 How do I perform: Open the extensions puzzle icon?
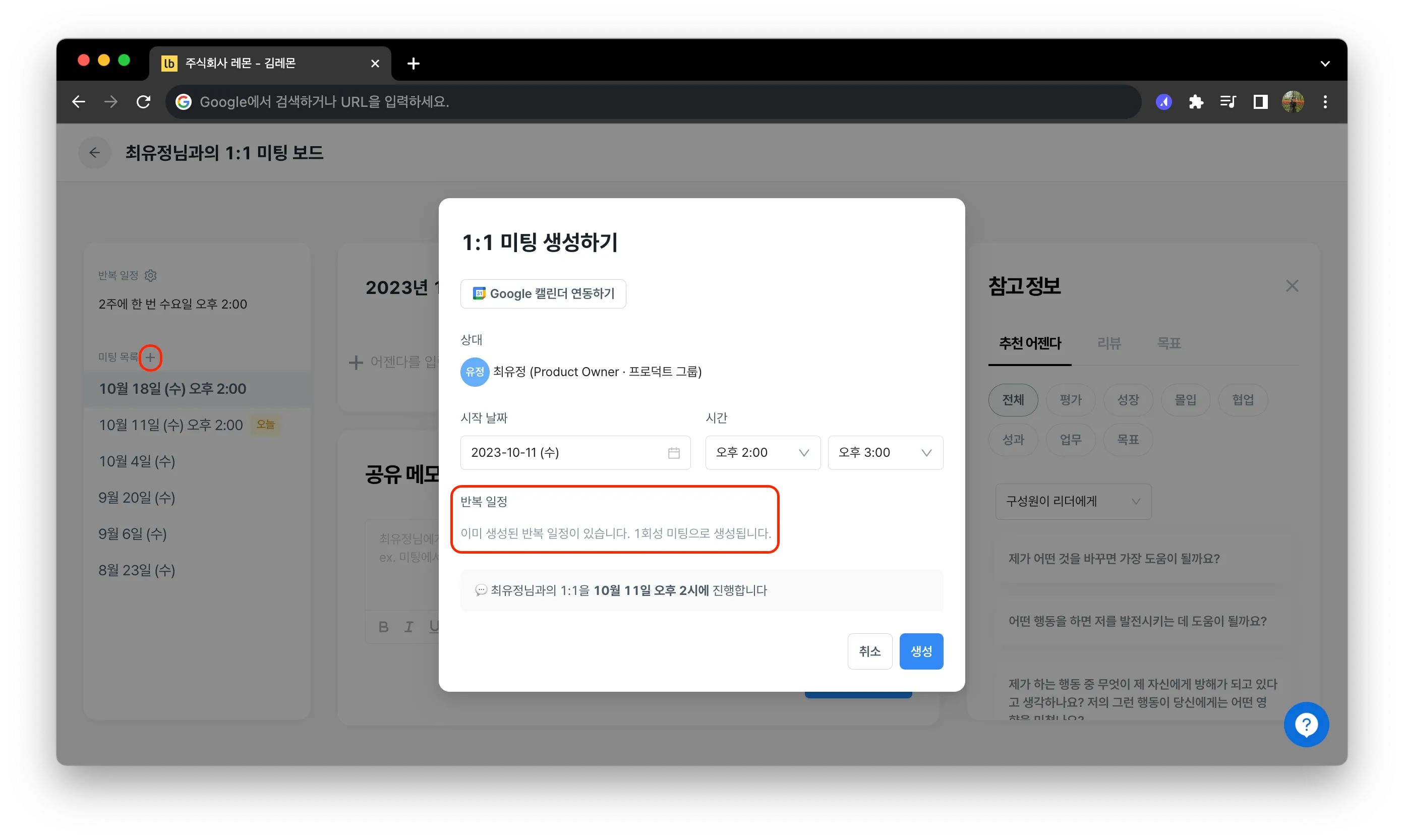click(x=1196, y=102)
